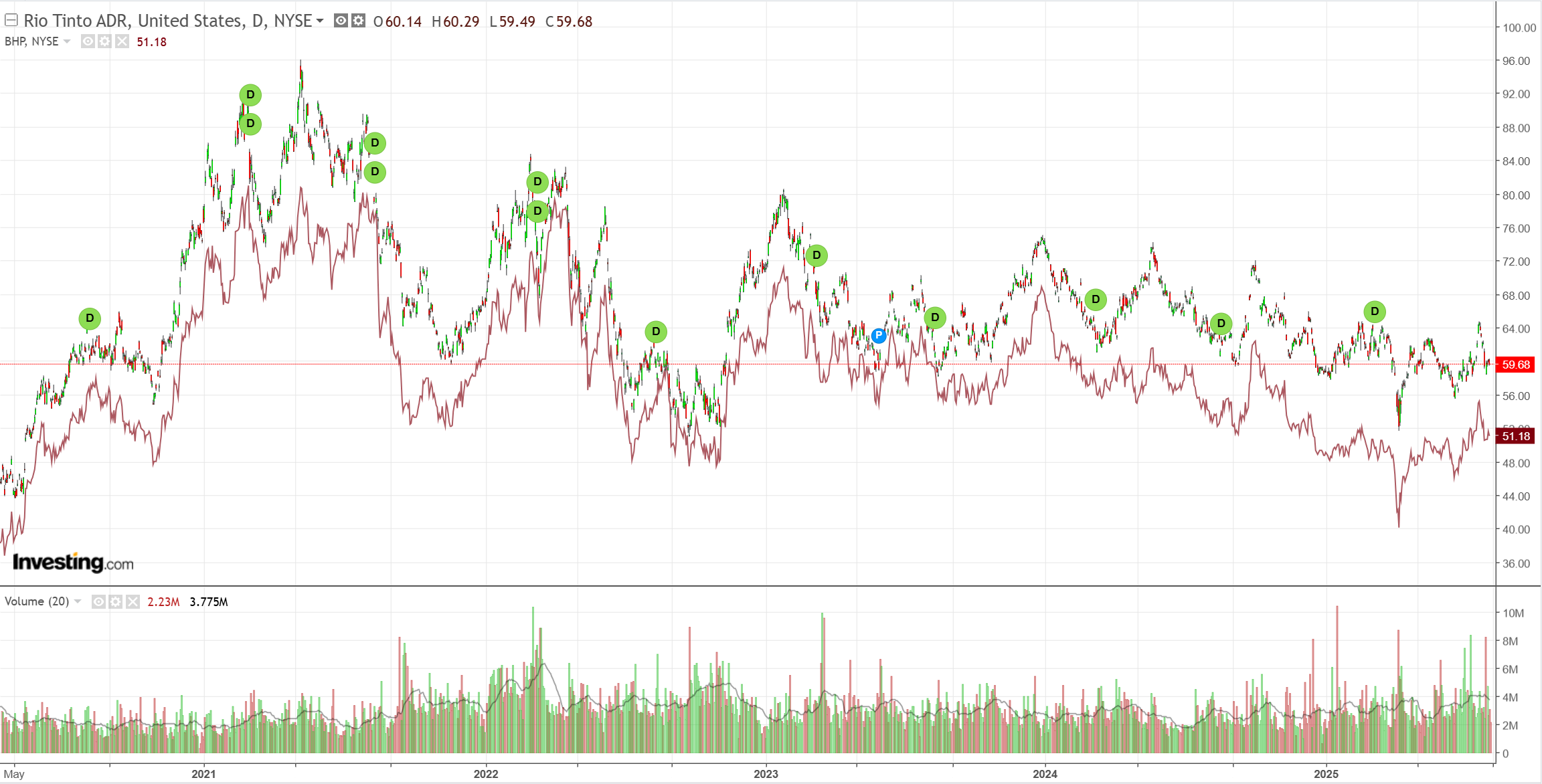The image size is (1542, 784).
Task: Collapse legend with minus box icon
Action: pyautogui.click(x=11, y=21)
